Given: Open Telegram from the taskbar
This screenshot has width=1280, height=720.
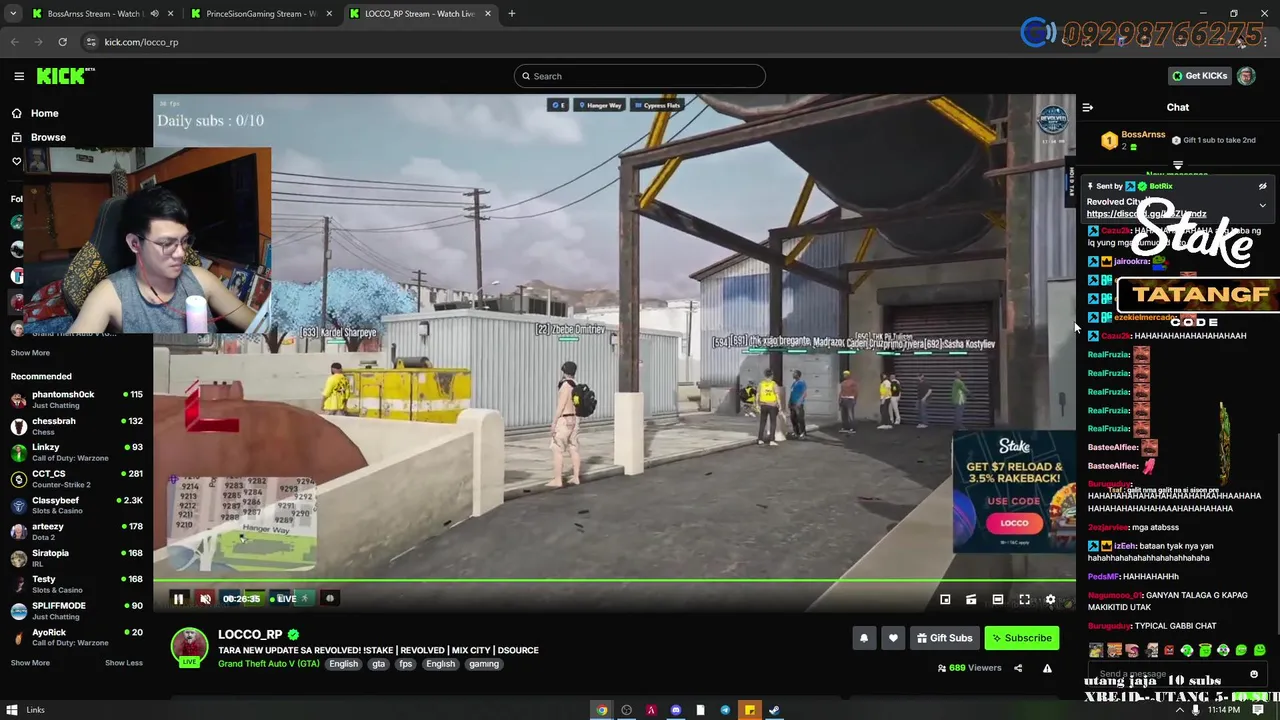Looking at the screenshot, I should point(725,710).
